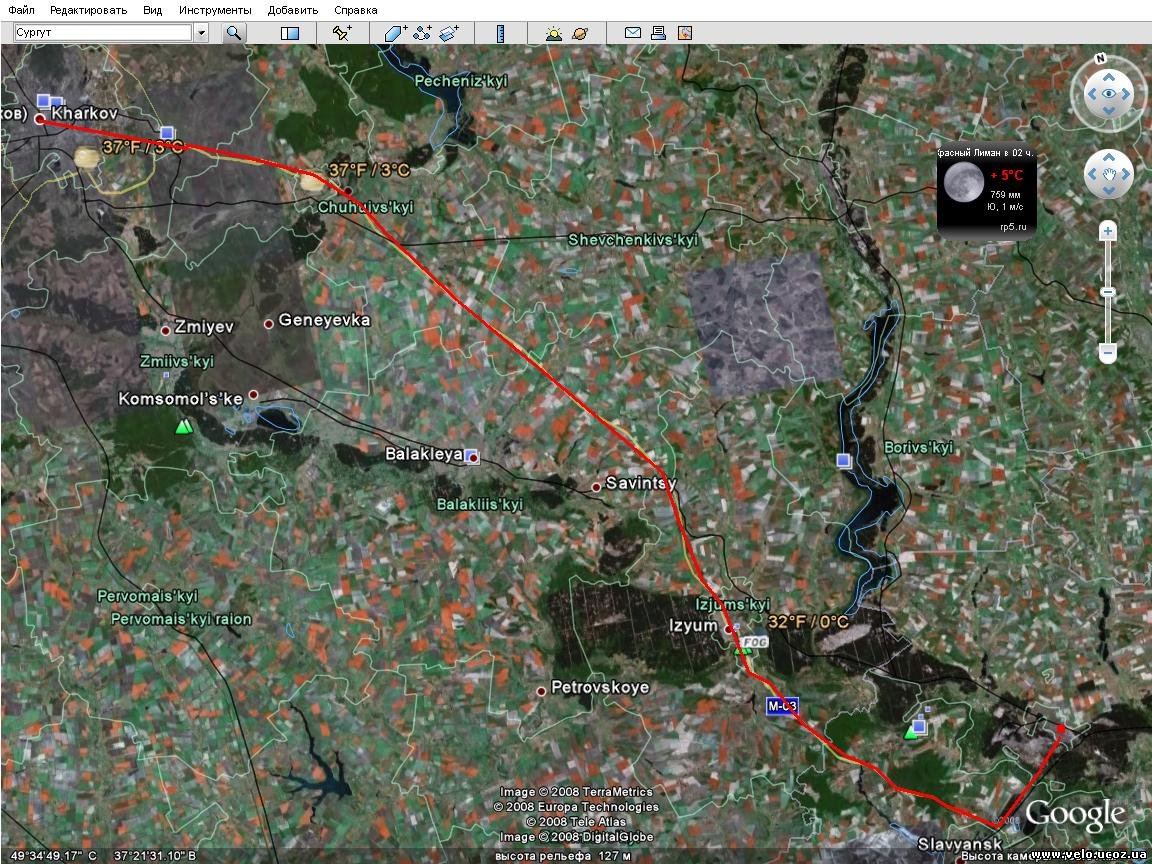Click the Pervomais'kyi raion label
Screen dimensions: 1152x864
181,619
